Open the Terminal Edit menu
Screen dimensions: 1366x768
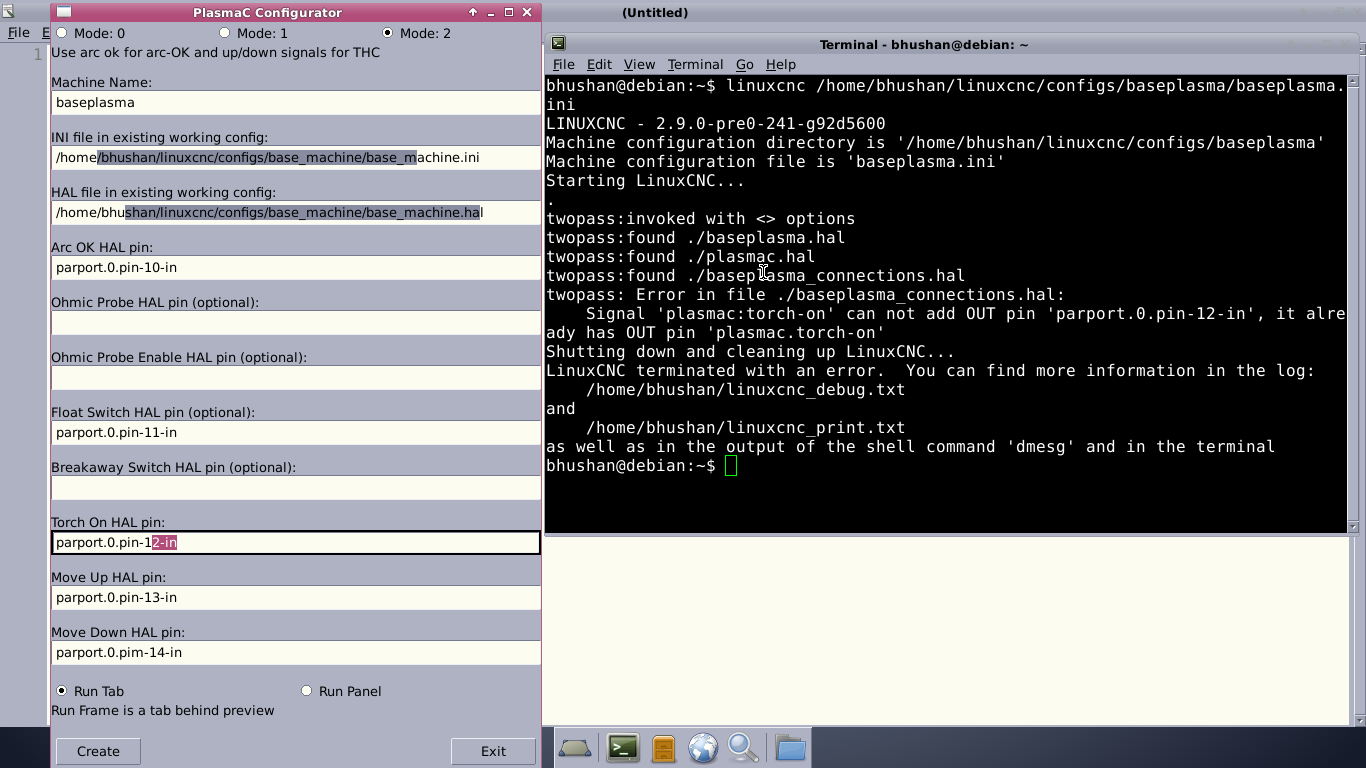(599, 64)
